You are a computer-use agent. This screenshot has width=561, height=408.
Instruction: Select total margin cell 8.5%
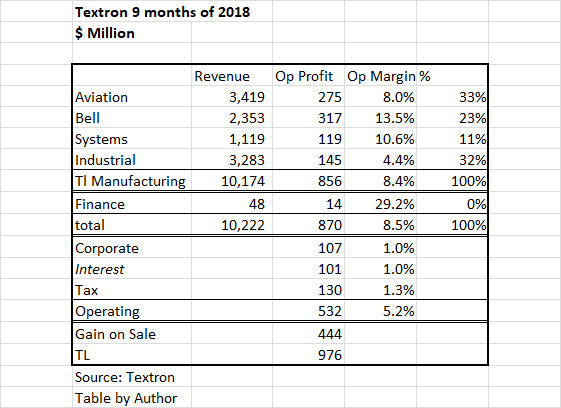381,225
